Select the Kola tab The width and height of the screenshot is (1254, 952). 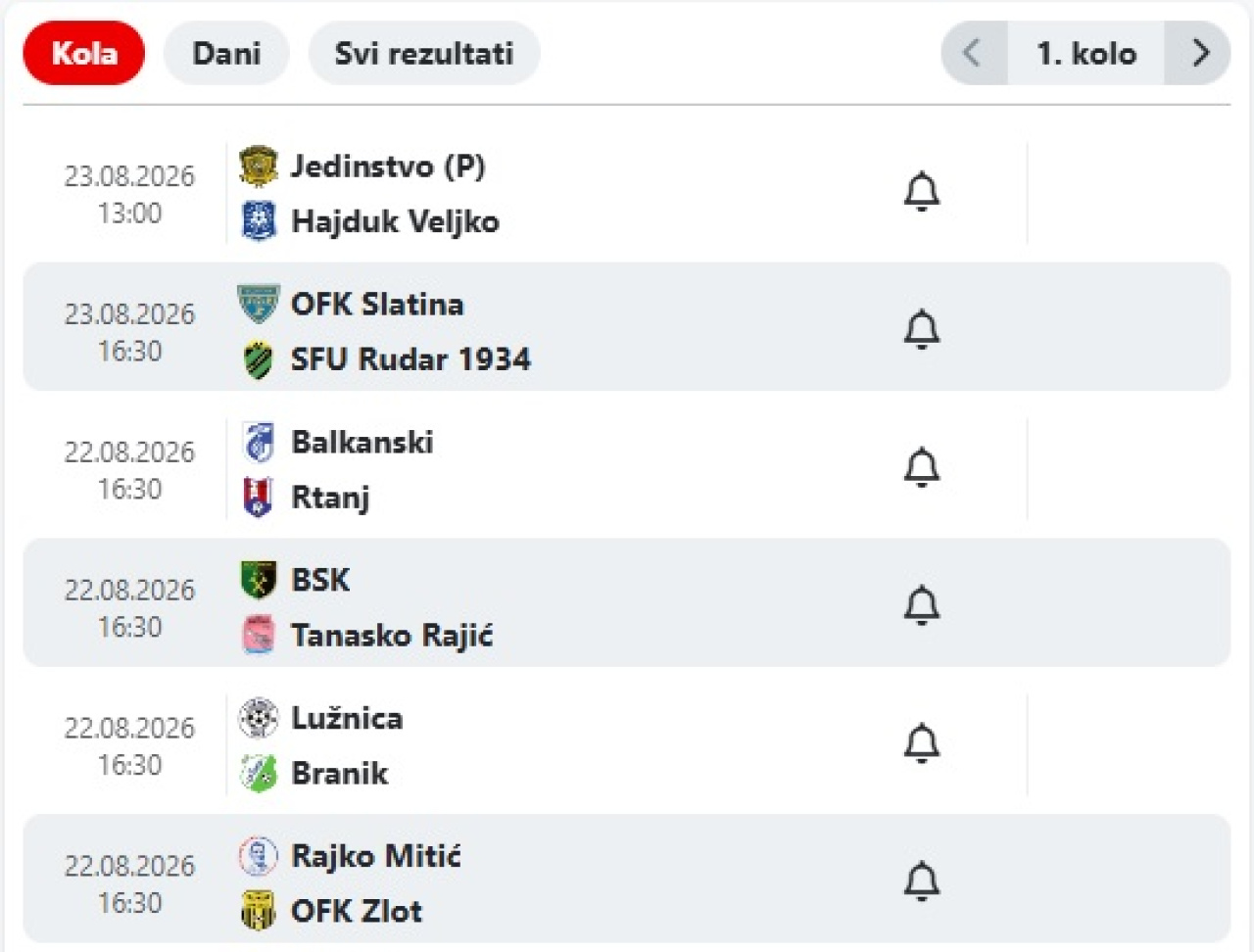pos(84,53)
